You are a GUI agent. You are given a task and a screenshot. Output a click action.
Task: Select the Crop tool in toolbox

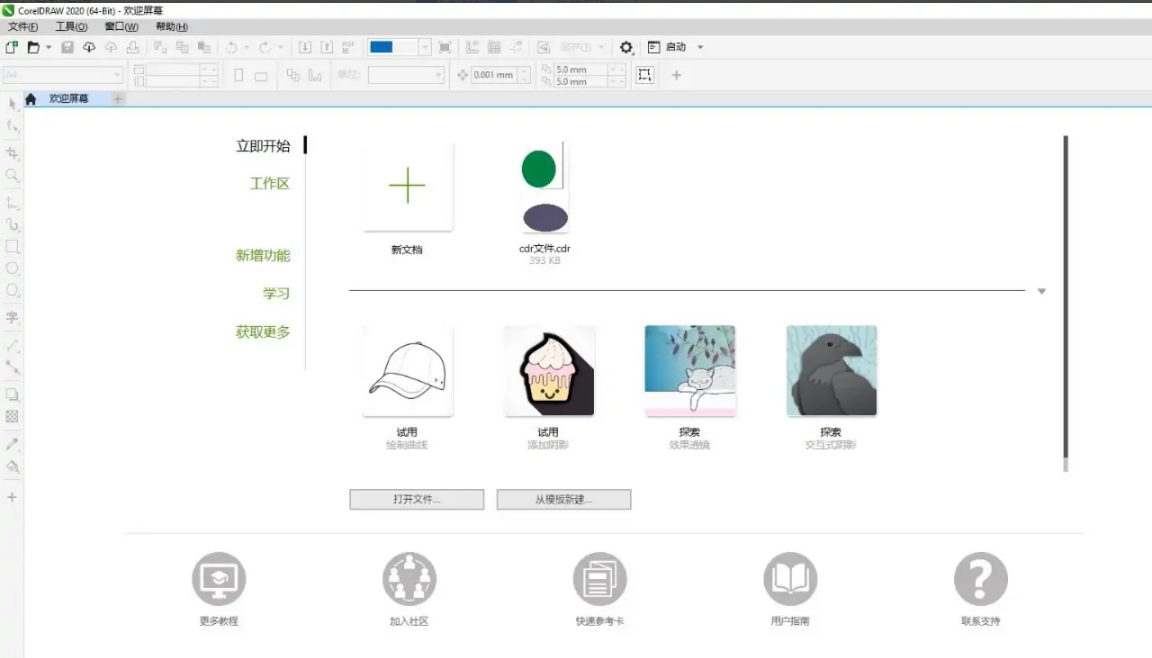[x=13, y=153]
